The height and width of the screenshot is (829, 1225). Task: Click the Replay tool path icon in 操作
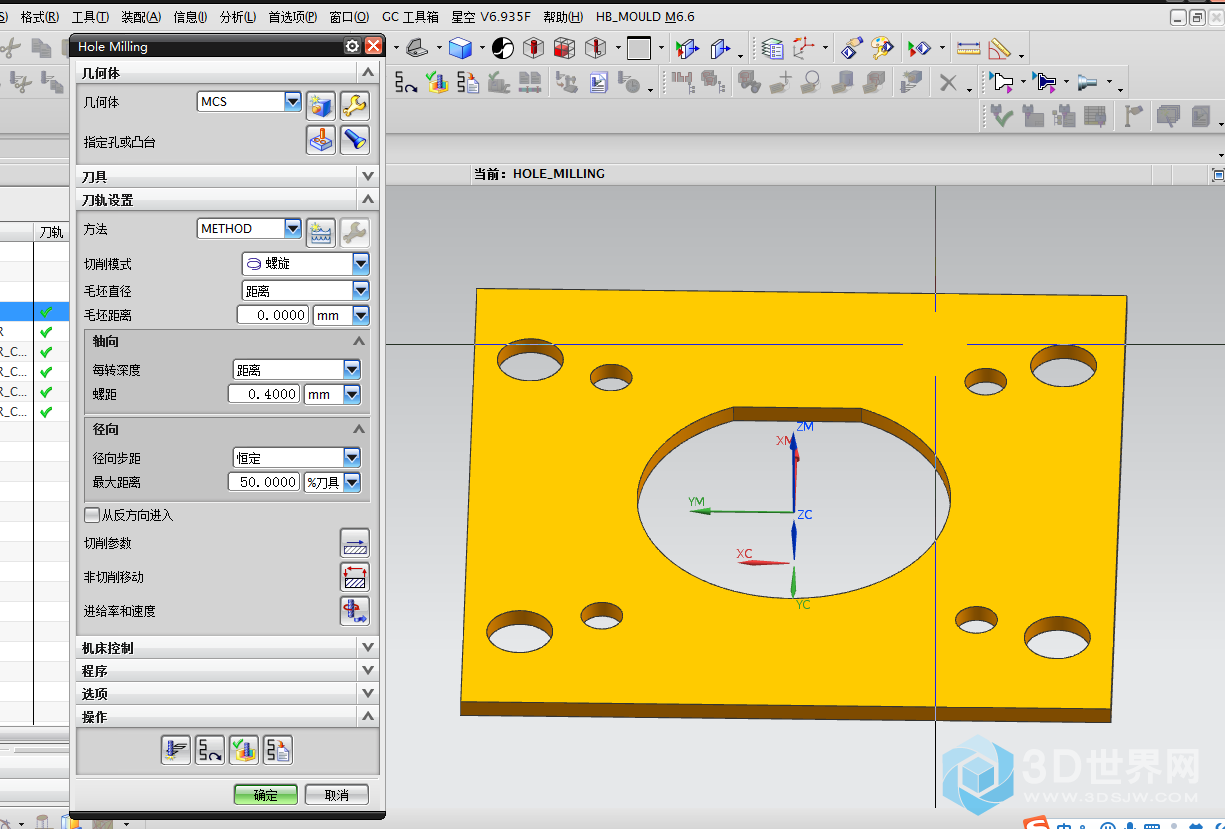210,750
